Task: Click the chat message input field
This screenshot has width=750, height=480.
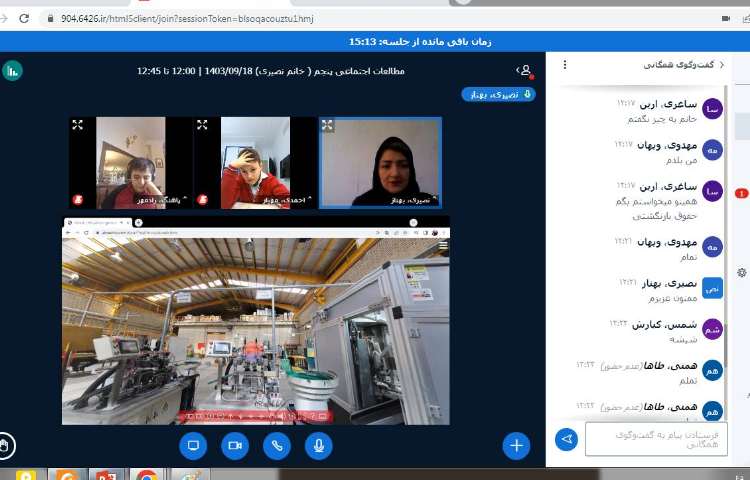Action: click(656, 439)
